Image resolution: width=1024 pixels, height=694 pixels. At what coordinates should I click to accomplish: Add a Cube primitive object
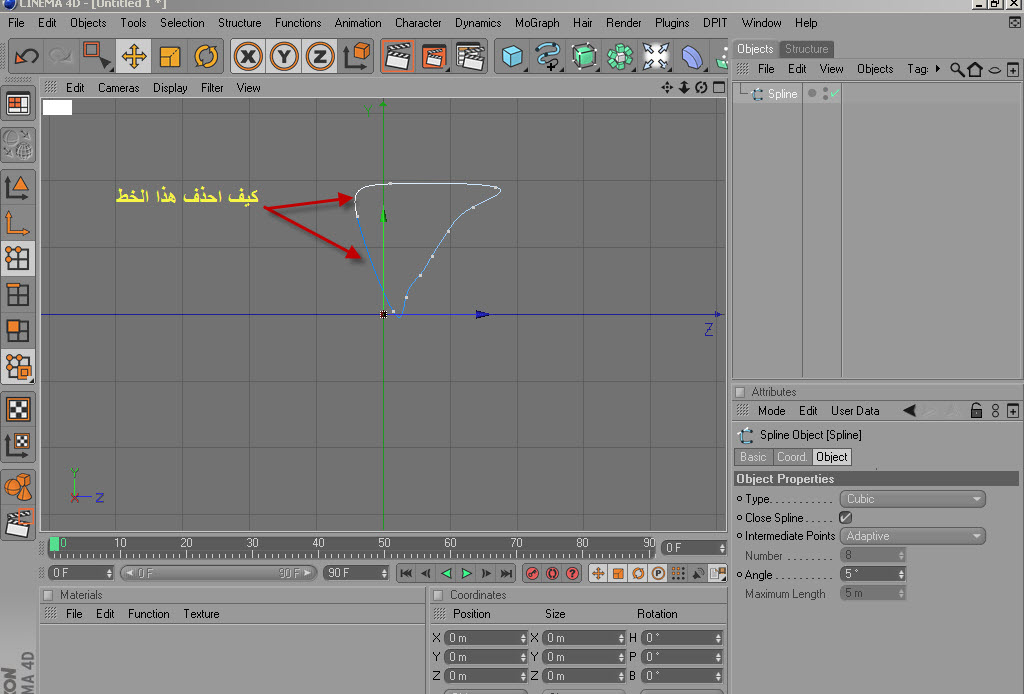pos(512,57)
